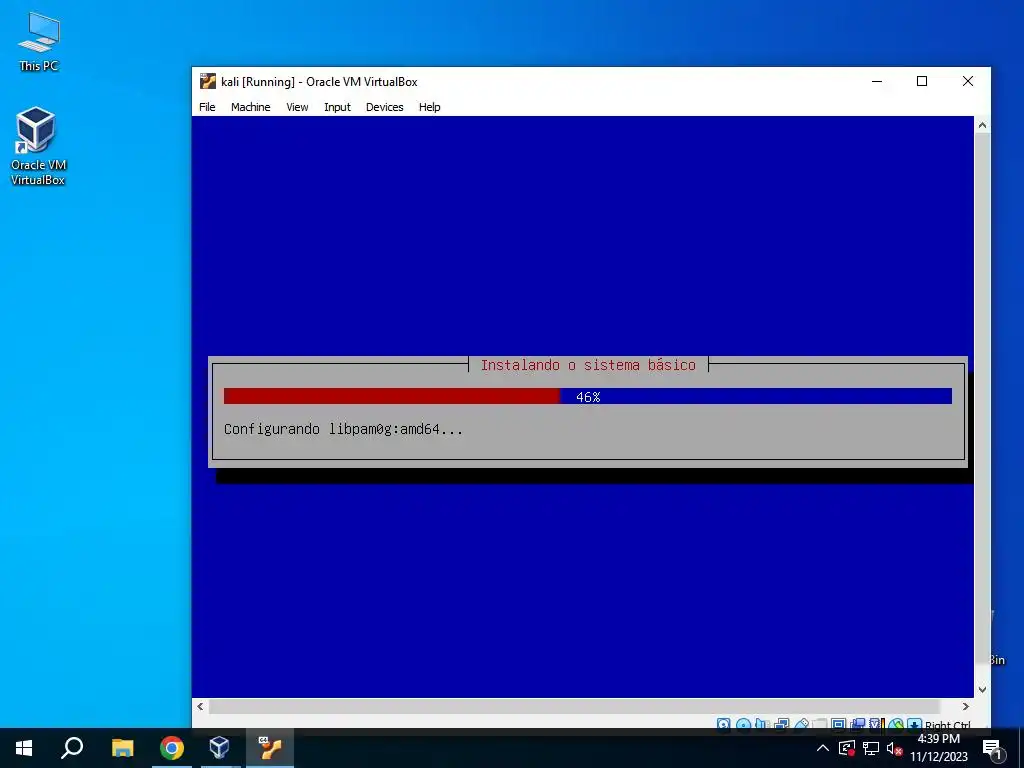Click Right Ctrl host key label

pos(948,724)
